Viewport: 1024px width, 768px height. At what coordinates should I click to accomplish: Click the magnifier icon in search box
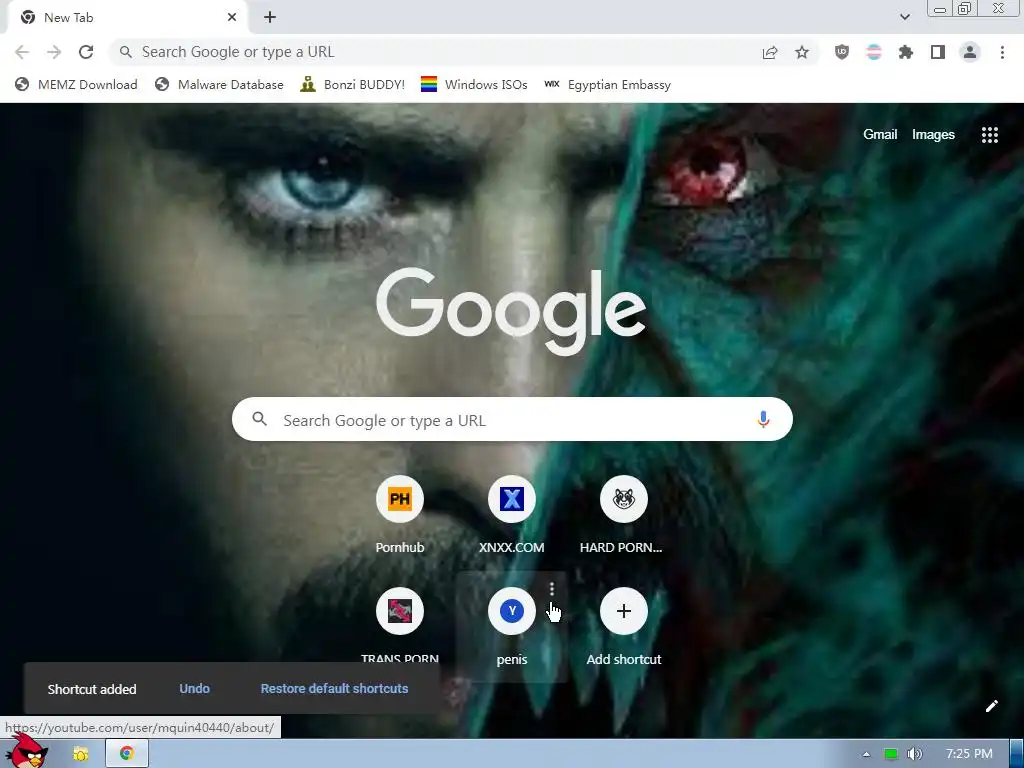[260, 419]
